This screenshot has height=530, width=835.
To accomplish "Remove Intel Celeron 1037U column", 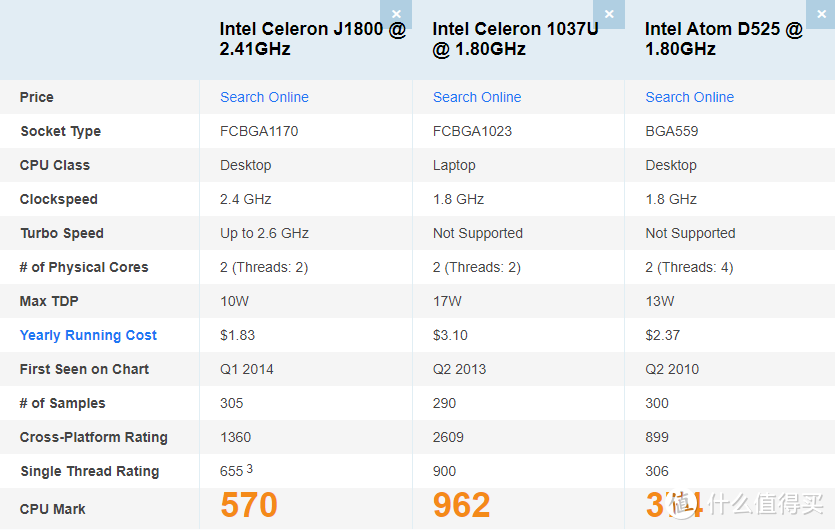I will pyautogui.click(x=609, y=13).
